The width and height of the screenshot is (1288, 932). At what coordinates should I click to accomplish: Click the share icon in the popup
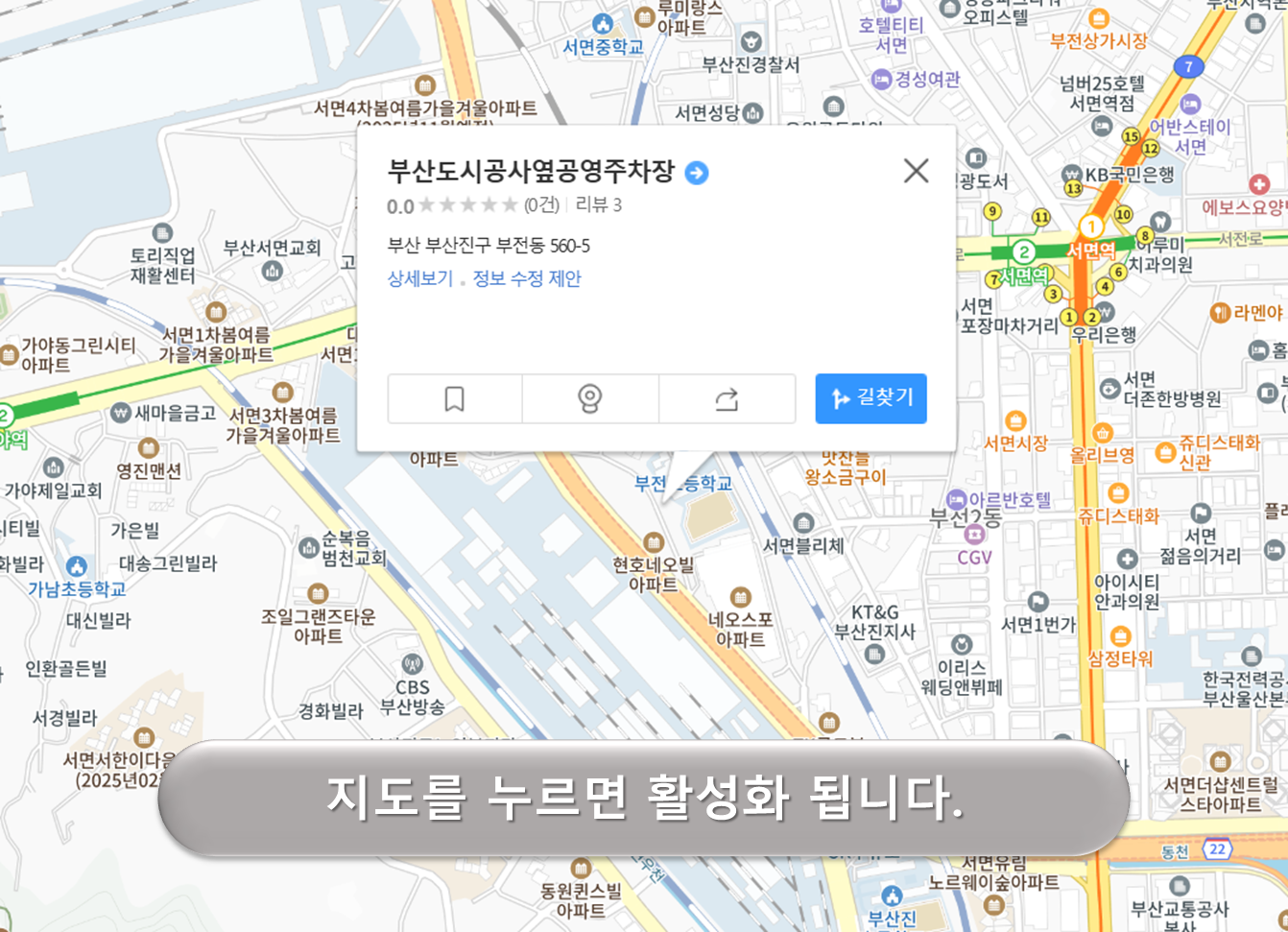pyautogui.click(x=727, y=398)
